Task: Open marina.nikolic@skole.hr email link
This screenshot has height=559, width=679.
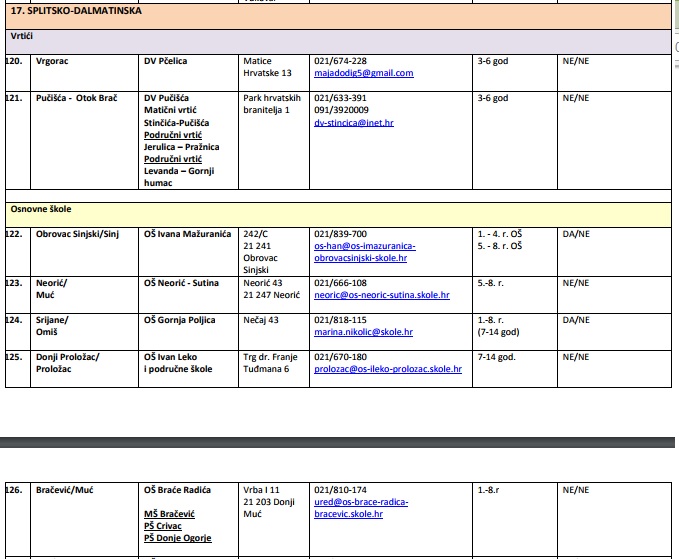Action: tap(363, 332)
